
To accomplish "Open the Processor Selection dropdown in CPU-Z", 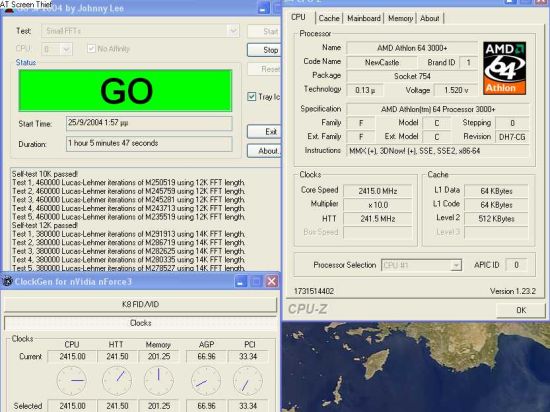I will click(456, 265).
